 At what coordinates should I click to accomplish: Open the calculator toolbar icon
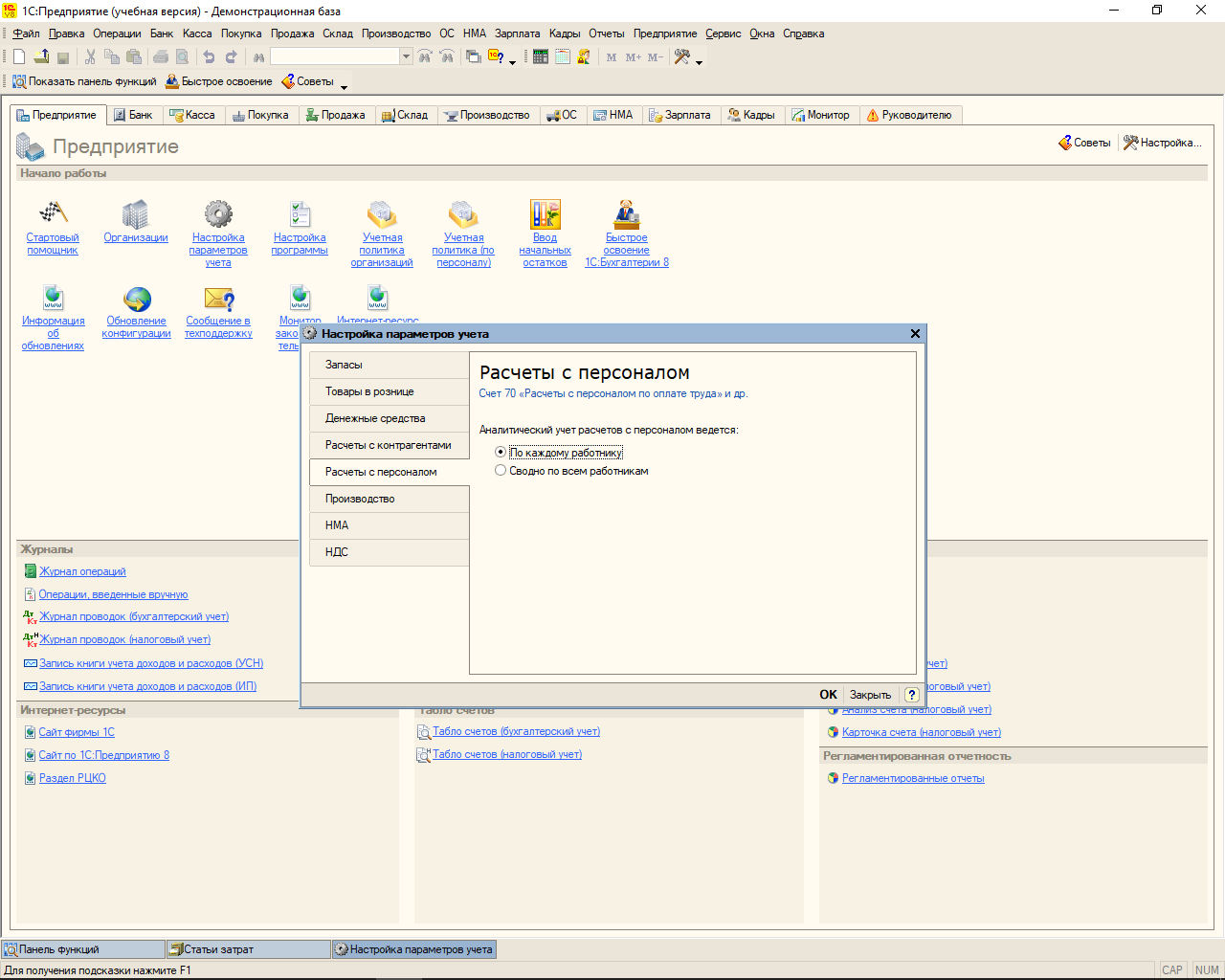[541, 57]
